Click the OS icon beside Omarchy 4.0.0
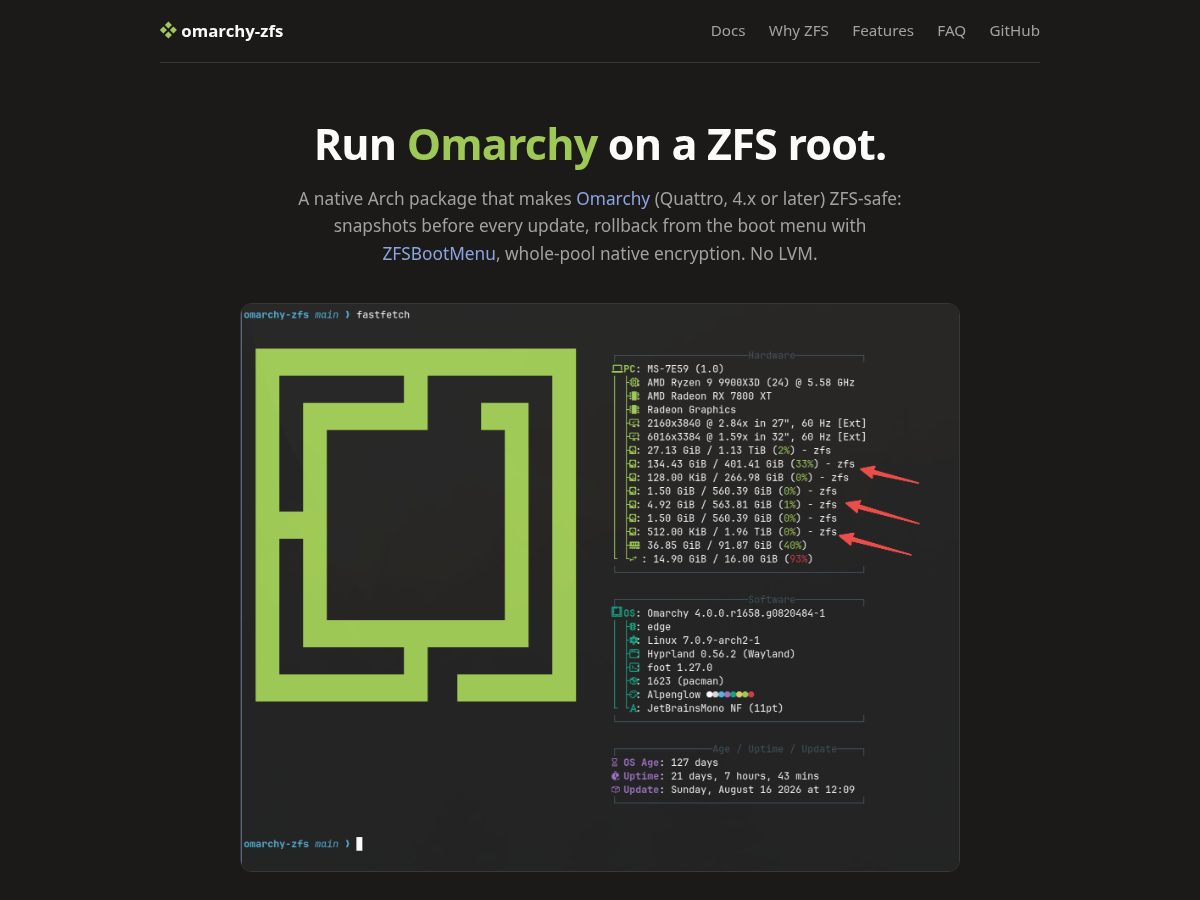 coord(617,613)
